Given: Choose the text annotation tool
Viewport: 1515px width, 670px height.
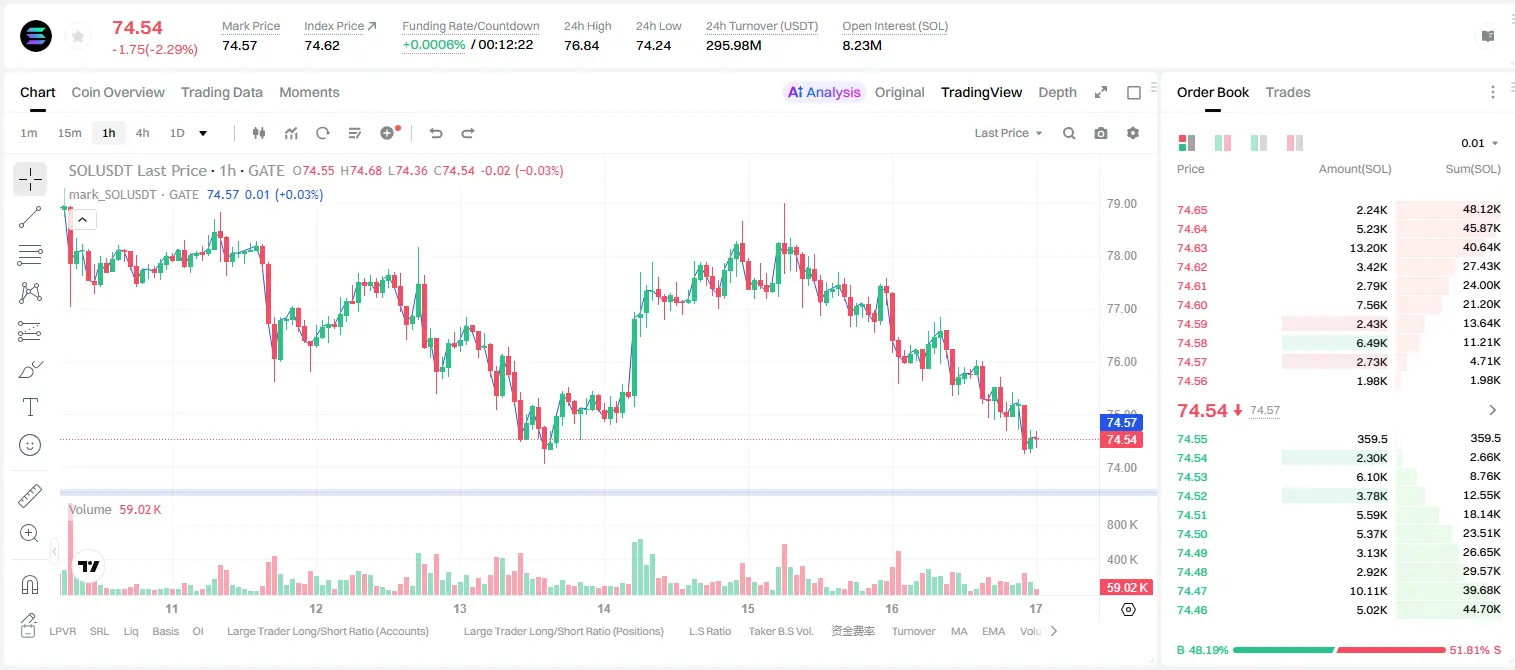Looking at the screenshot, I should (30, 407).
